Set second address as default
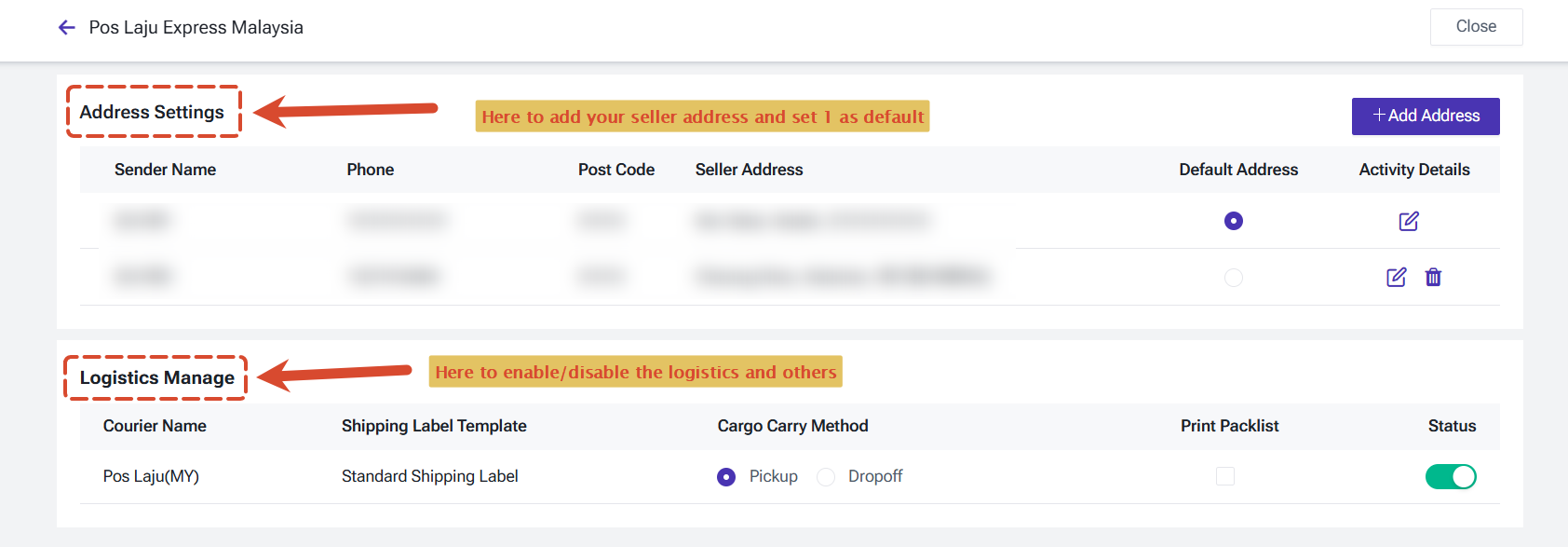 (1234, 278)
